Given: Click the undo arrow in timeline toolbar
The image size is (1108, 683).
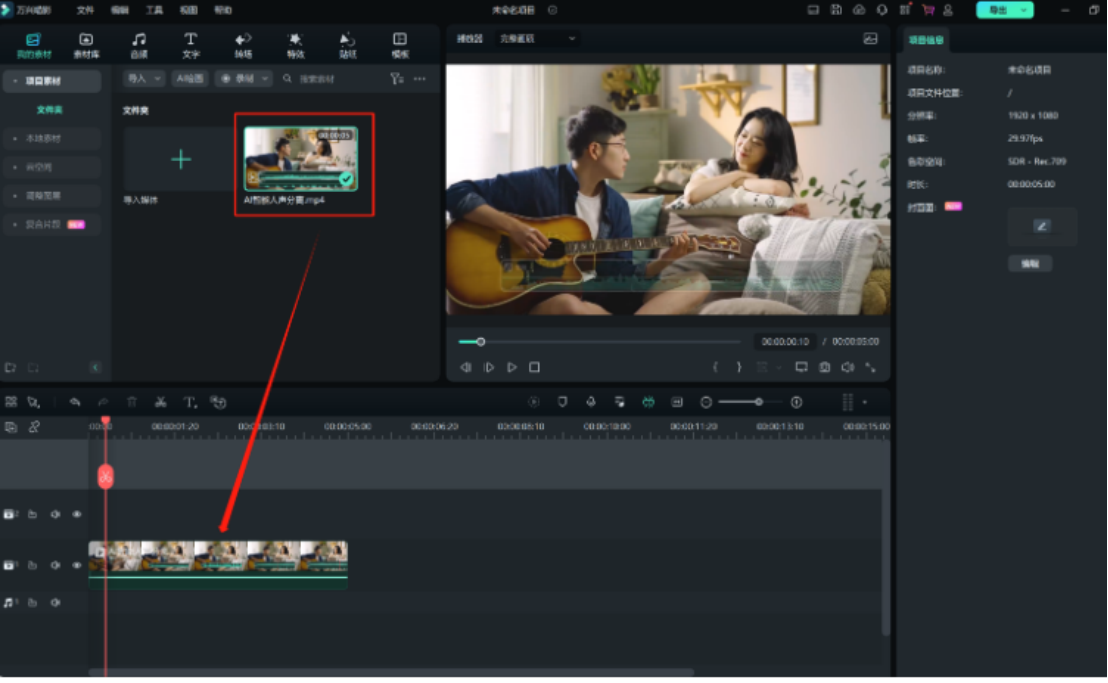Looking at the screenshot, I should point(75,402).
